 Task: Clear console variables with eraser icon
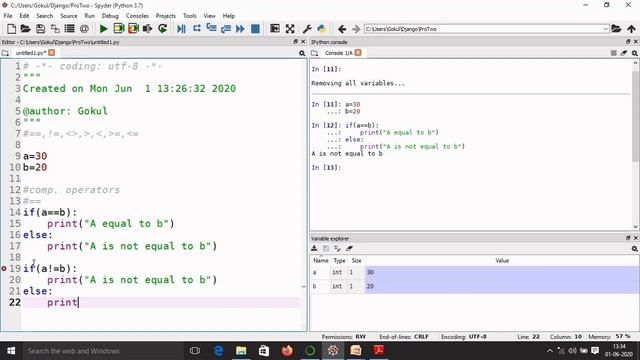tap(624, 53)
